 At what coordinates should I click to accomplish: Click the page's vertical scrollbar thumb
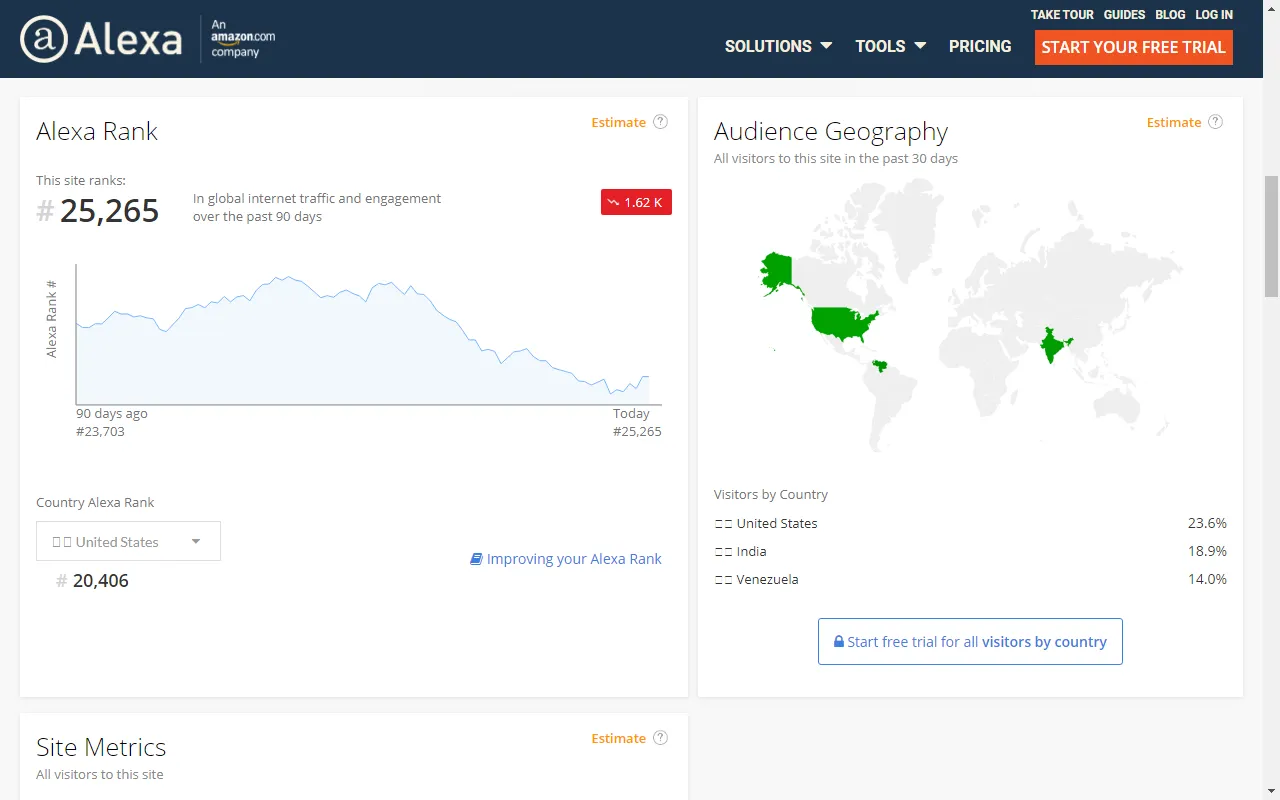tap(1271, 237)
